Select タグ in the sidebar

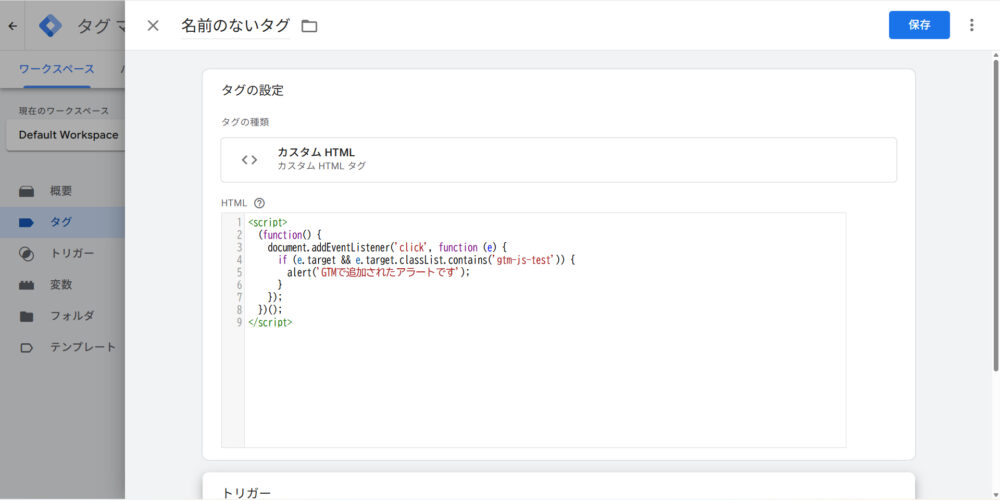61,222
